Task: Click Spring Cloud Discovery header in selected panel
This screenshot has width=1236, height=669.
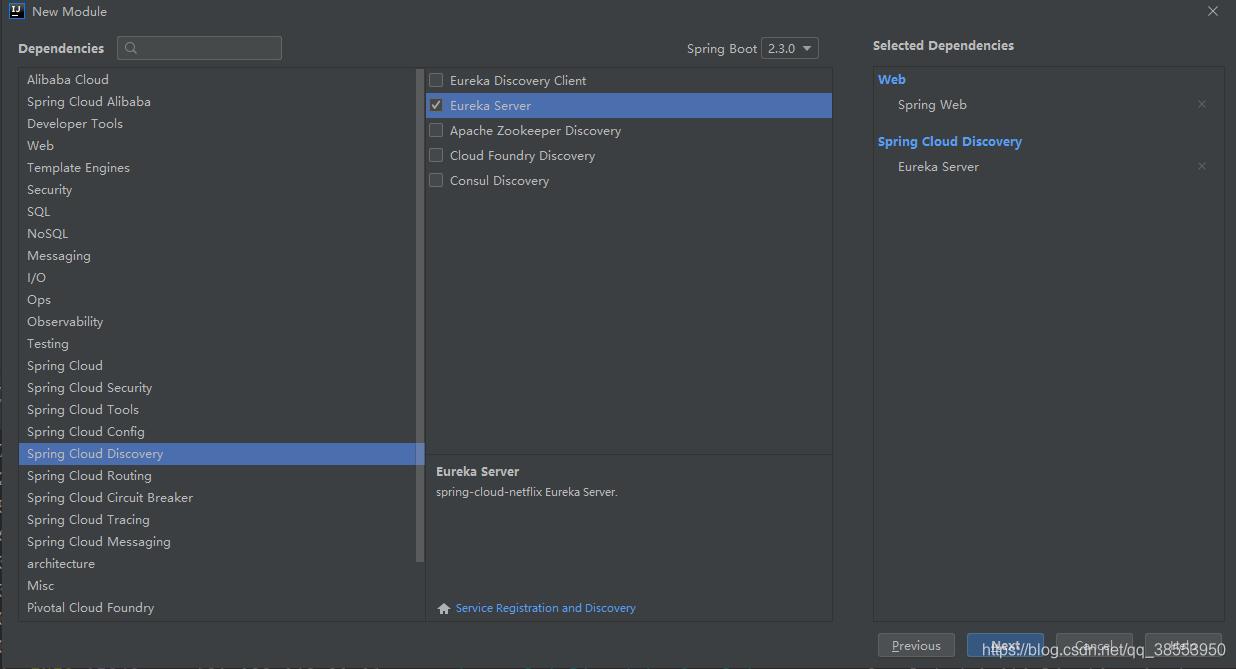Action: point(950,142)
